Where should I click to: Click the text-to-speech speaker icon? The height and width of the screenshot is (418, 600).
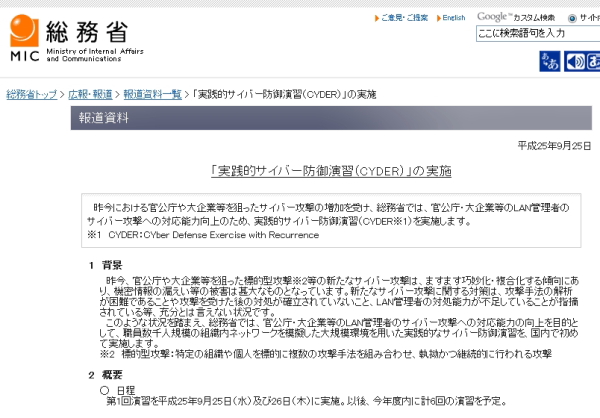(x=575, y=62)
